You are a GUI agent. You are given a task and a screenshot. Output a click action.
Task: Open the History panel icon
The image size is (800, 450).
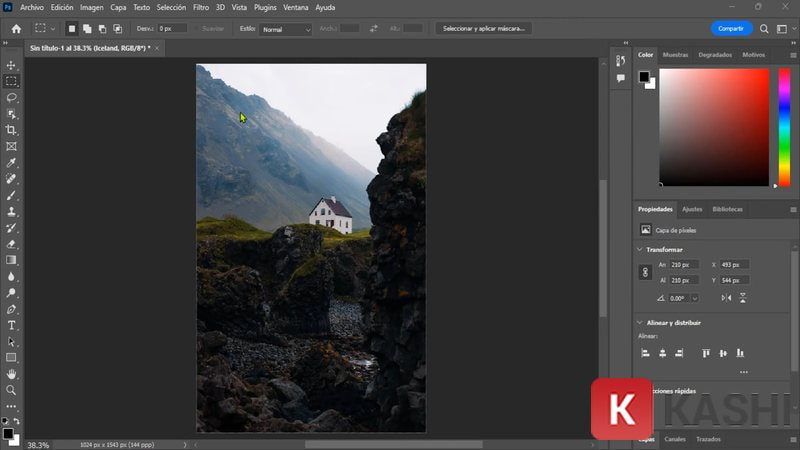pyautogui.click(x=620, y=61)
